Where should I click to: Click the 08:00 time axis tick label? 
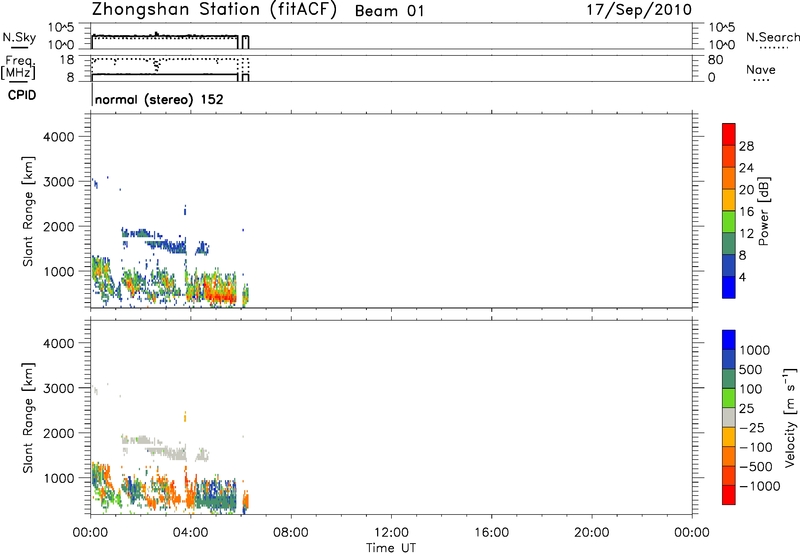pyautogui.click(x=291, y=533)
